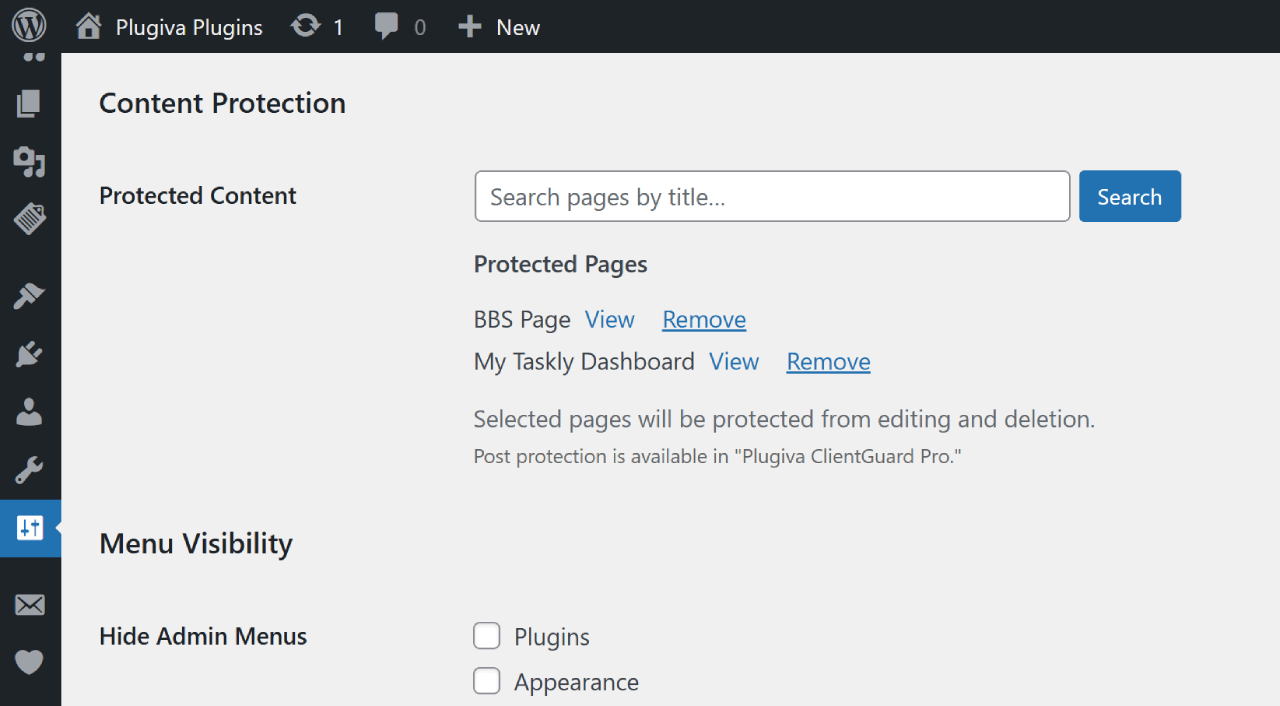Enable the Plugins hide checkbox
This screenshot has width=1280, height=706.
point(486,636)
